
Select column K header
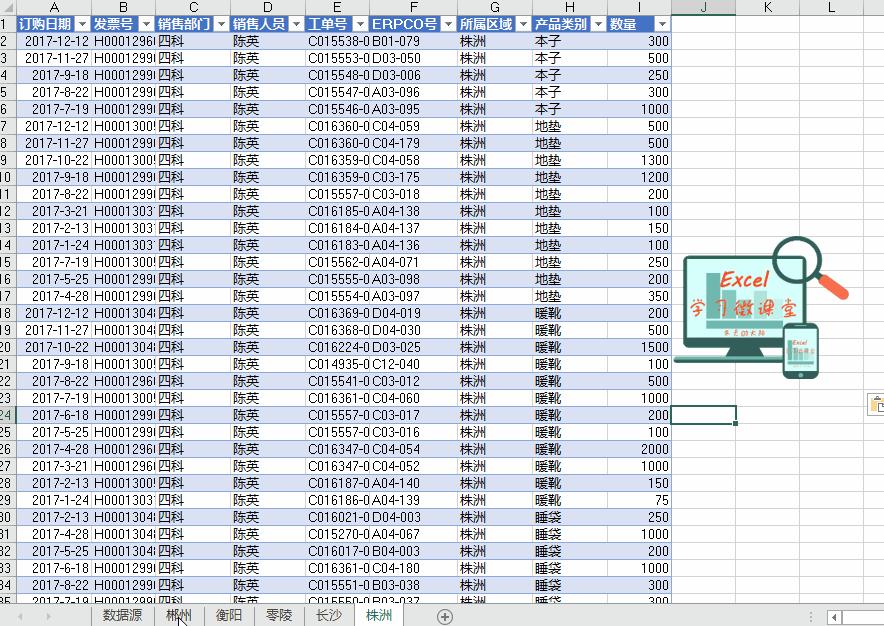pos(767,7)
